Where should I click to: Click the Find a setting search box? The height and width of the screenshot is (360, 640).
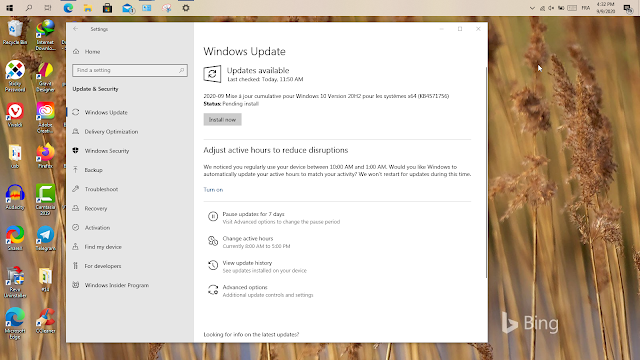tap(130, 70)
